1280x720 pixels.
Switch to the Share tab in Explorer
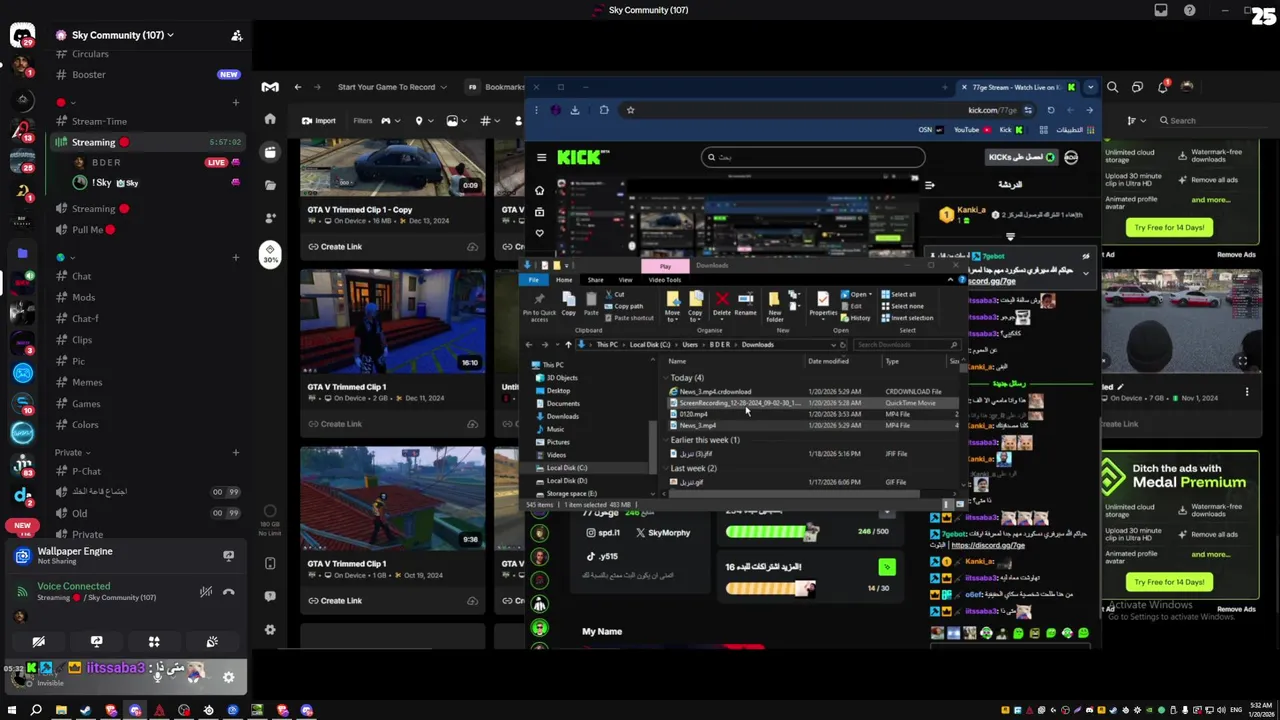pyautogui.click(x=595, y=280)
